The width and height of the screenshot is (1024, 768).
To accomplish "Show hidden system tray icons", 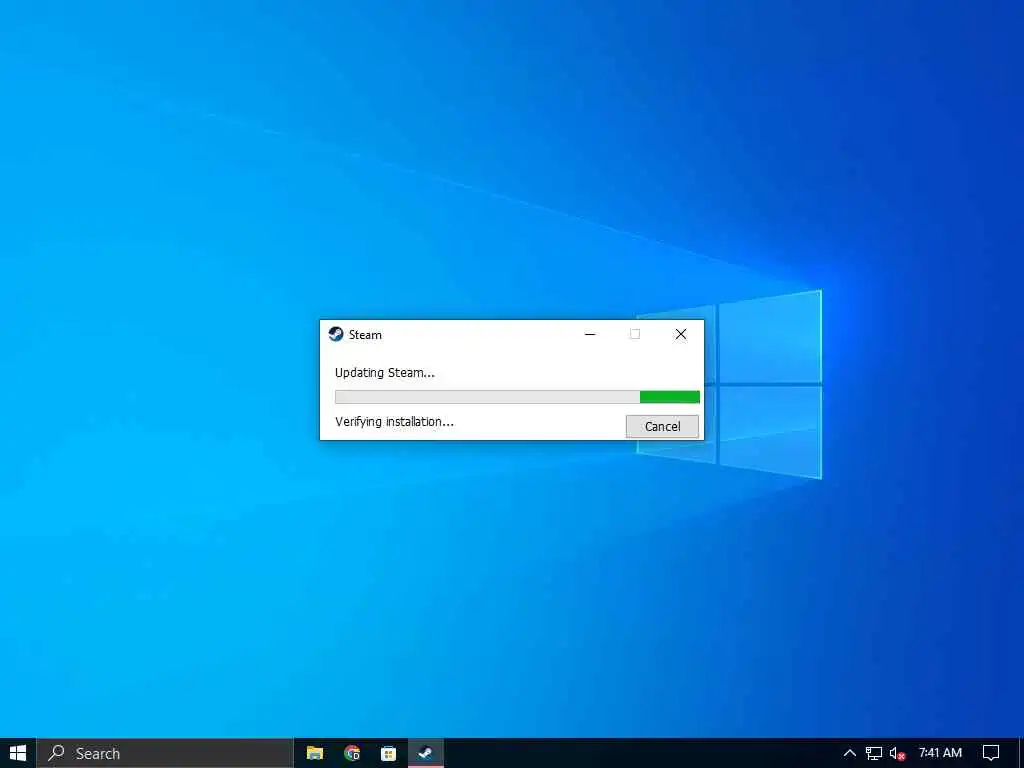I will click(x=850, y=753).
